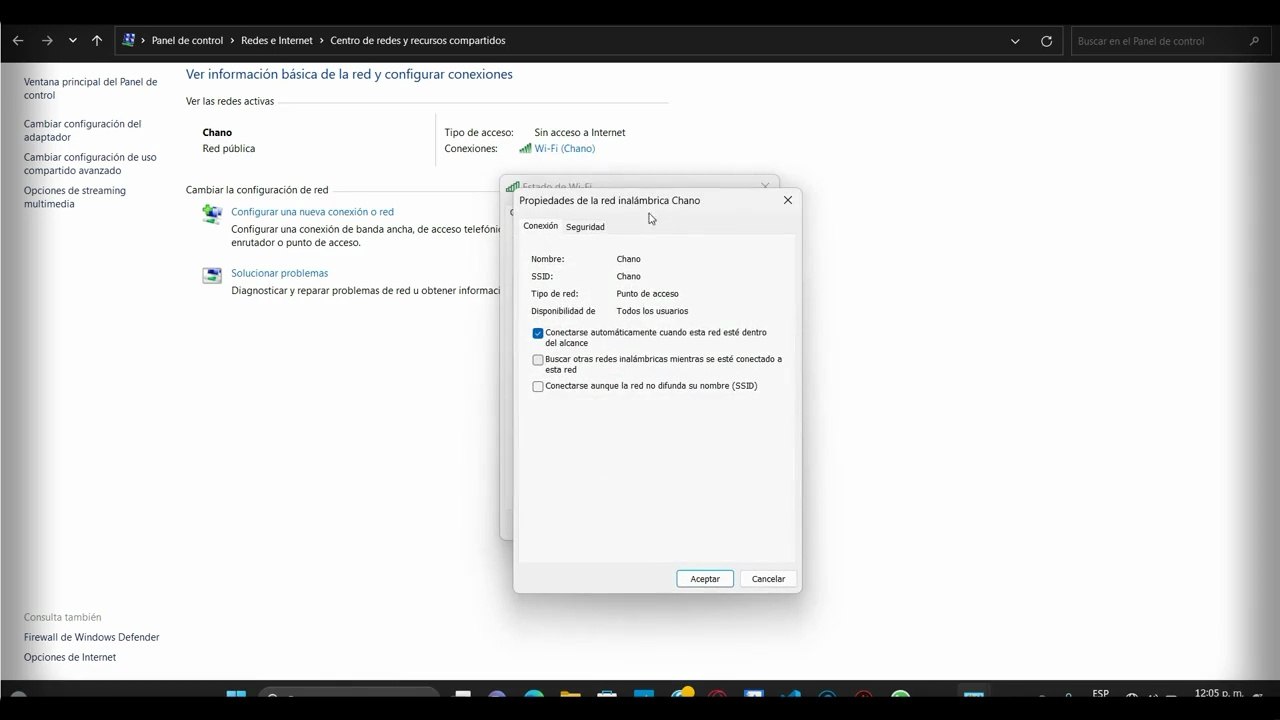Open Panel de control breadcrumb

pos(187,41)
